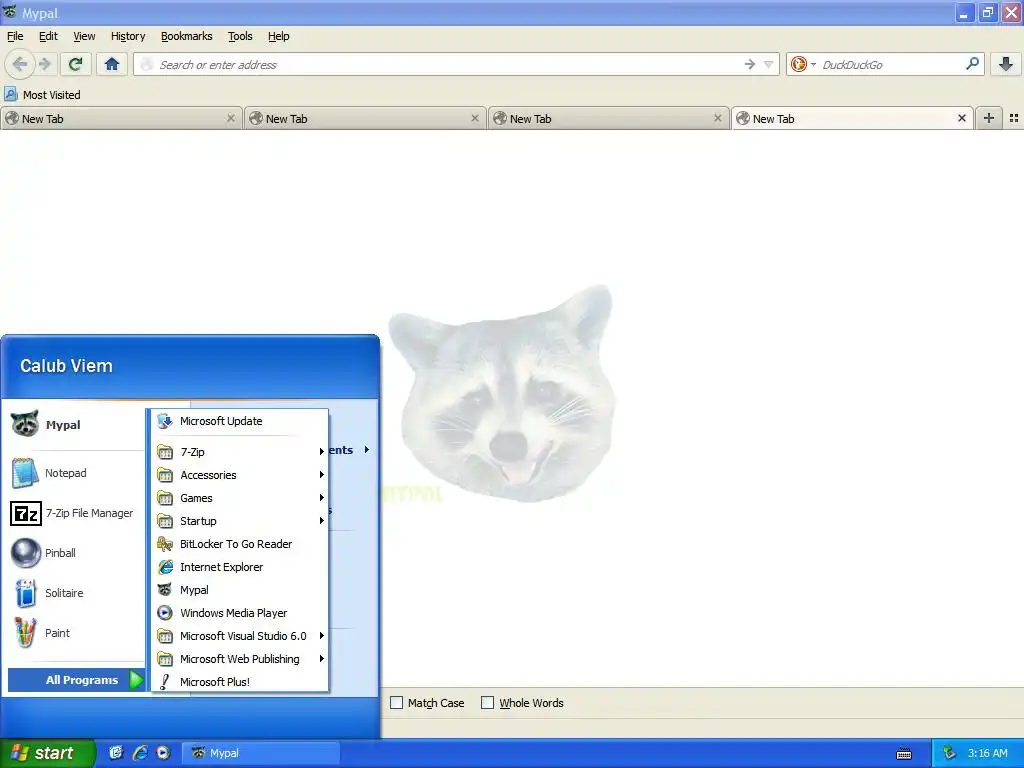Screen dimensions: 1024x768
Task: Open the File menu
Action: click(x=15, y=36)
